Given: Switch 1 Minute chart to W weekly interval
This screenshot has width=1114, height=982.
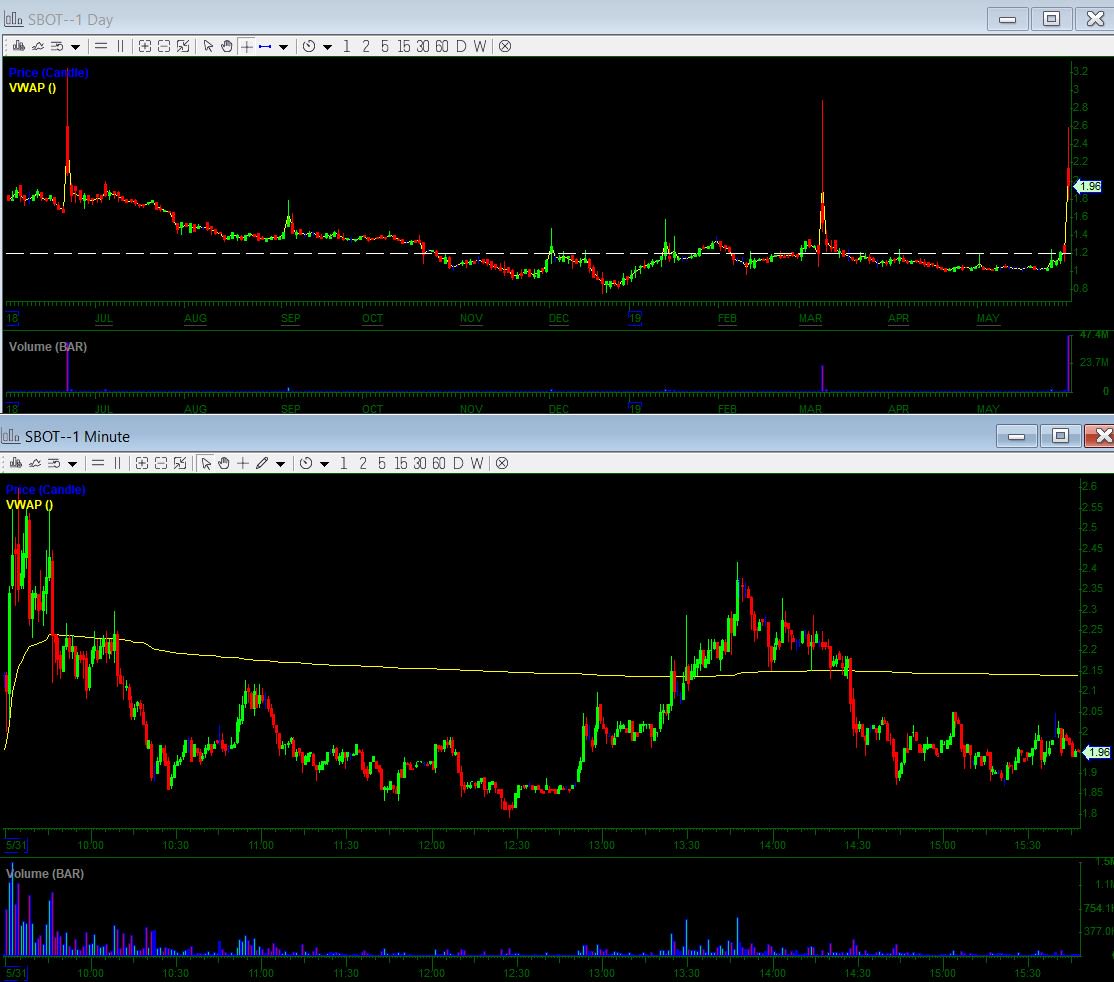Looking at the screenshot, I should (477, 463).
